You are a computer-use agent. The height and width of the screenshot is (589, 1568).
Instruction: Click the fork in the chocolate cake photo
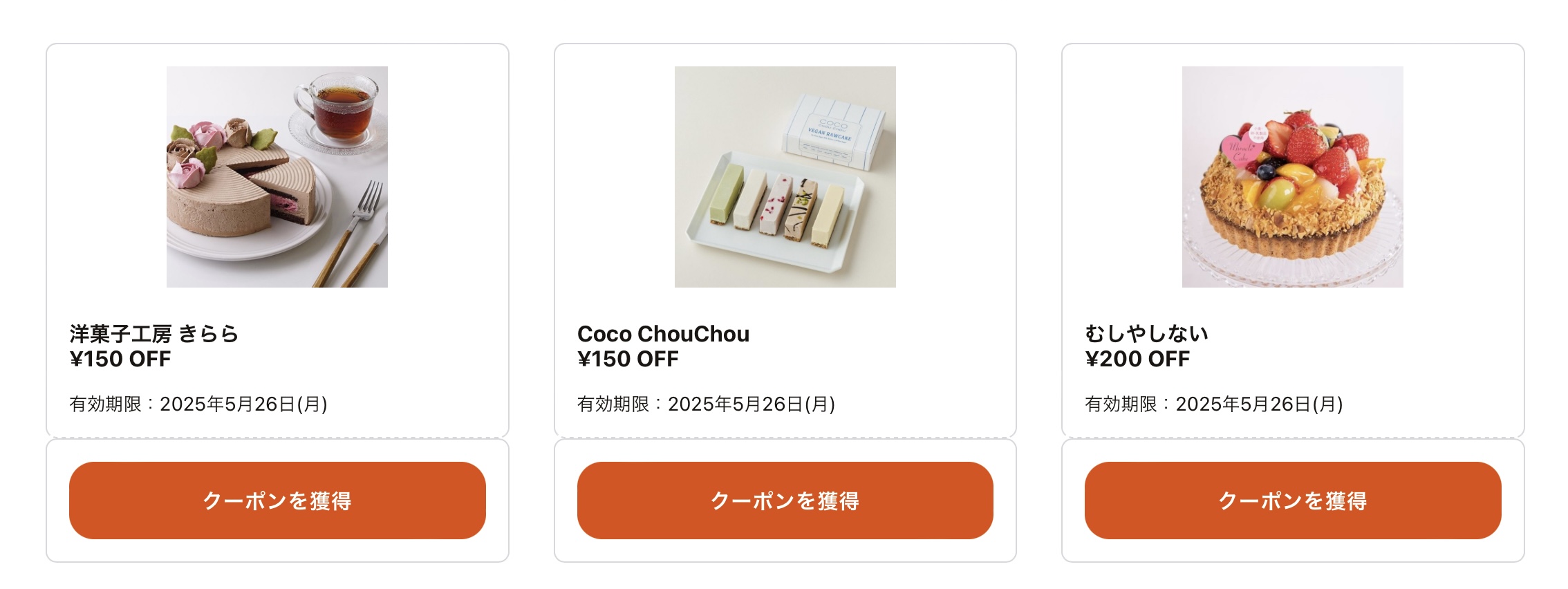[x=351, y=232]
